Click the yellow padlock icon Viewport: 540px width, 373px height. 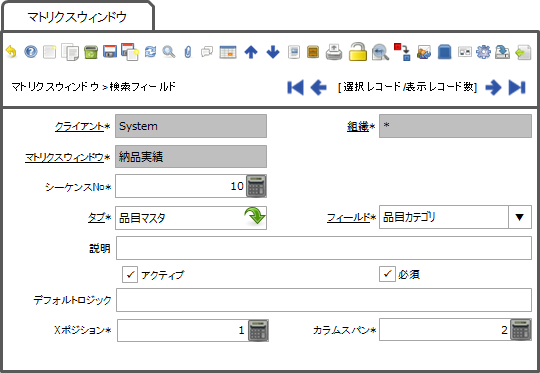(x=358, y=52)
